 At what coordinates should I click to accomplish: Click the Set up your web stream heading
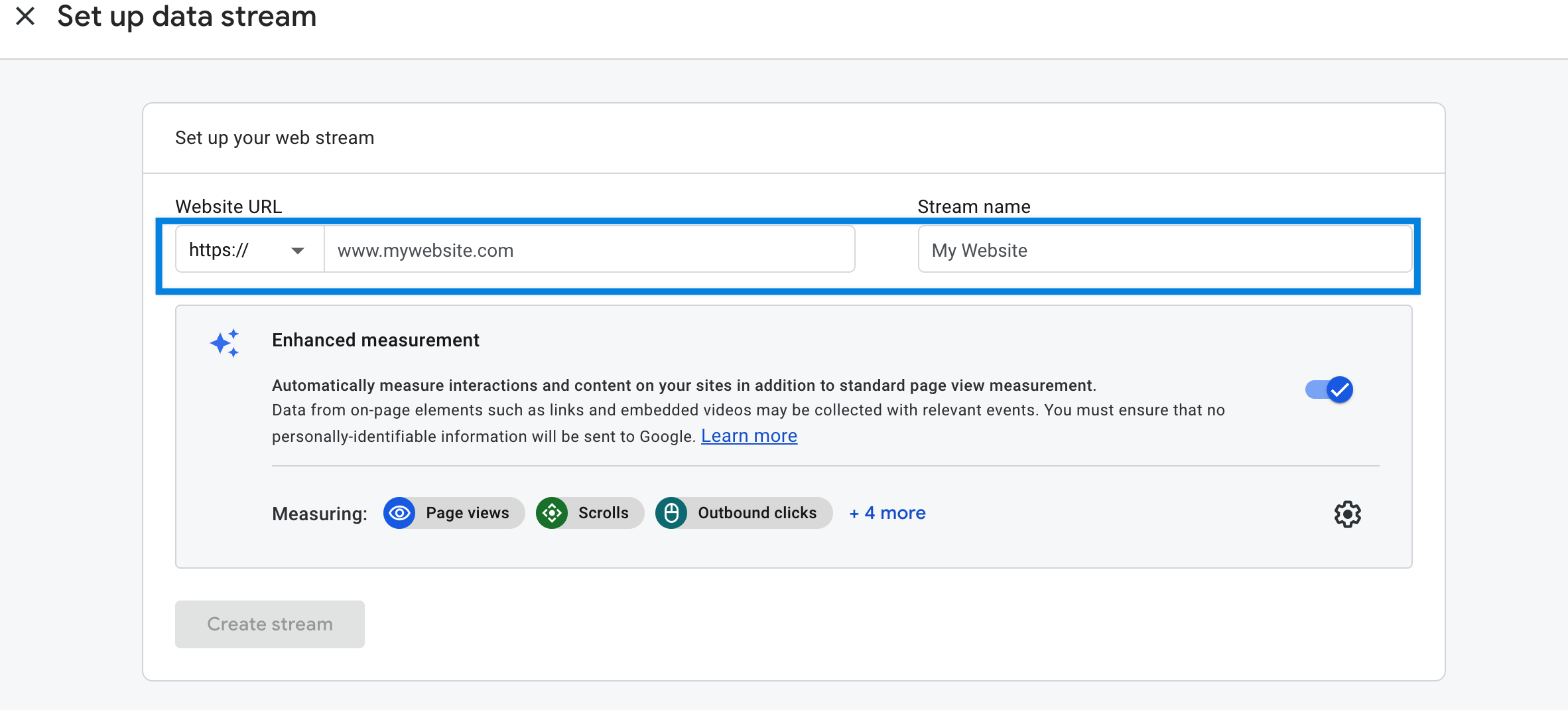pyautogui.click(x=275, y=137)
